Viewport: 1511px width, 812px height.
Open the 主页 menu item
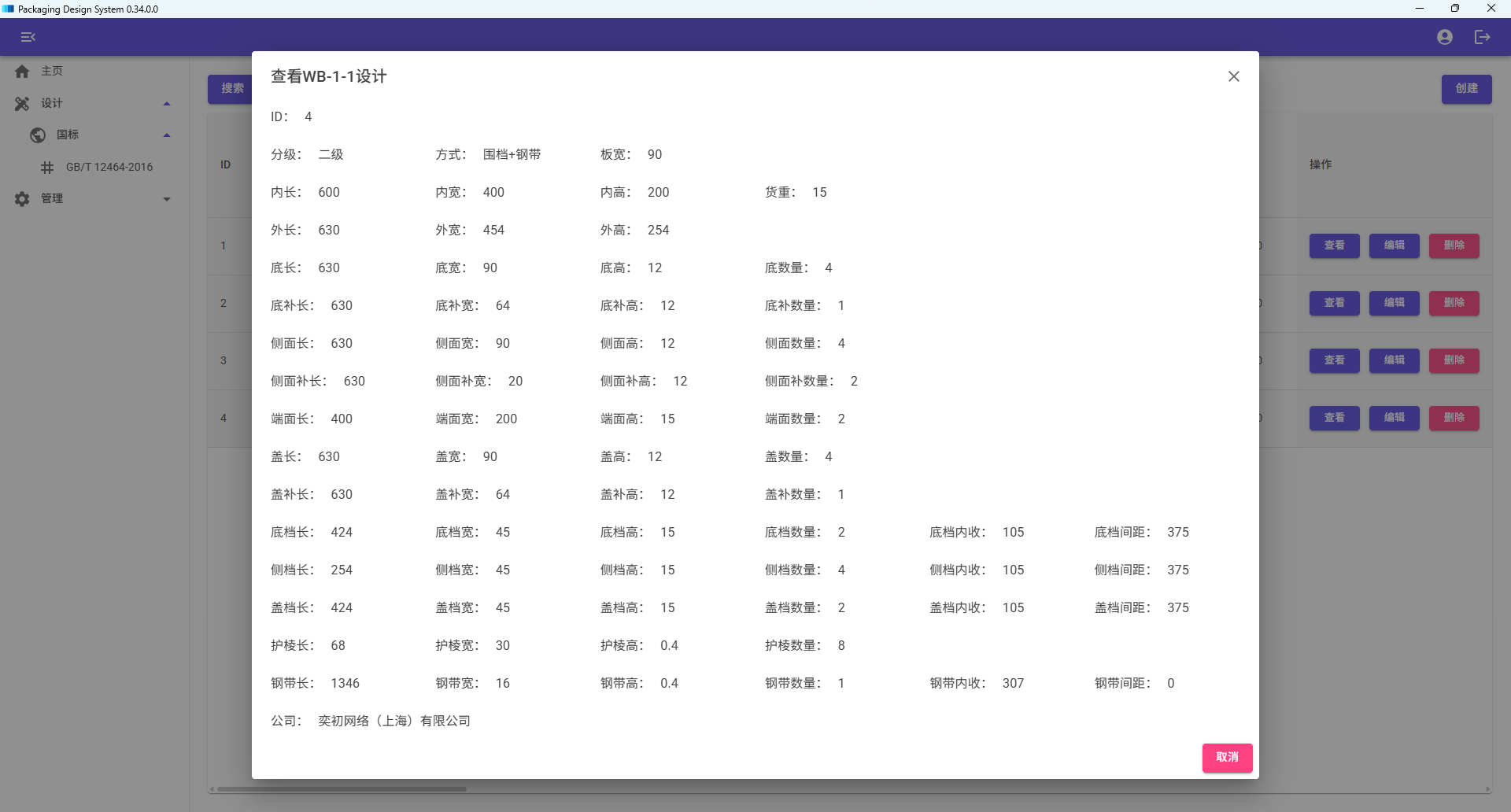(52, 72)
